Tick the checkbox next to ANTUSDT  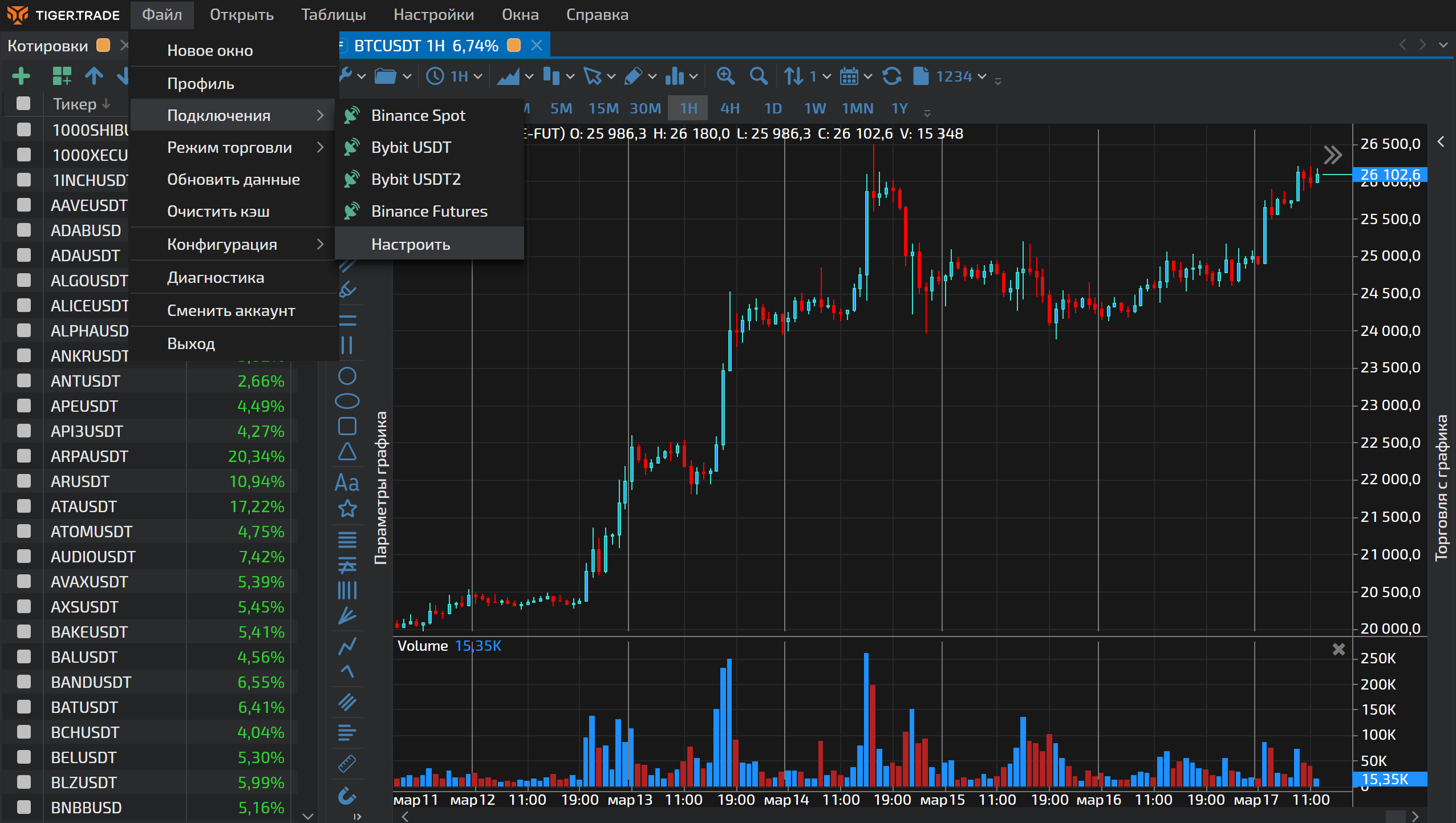click(24, 380)
